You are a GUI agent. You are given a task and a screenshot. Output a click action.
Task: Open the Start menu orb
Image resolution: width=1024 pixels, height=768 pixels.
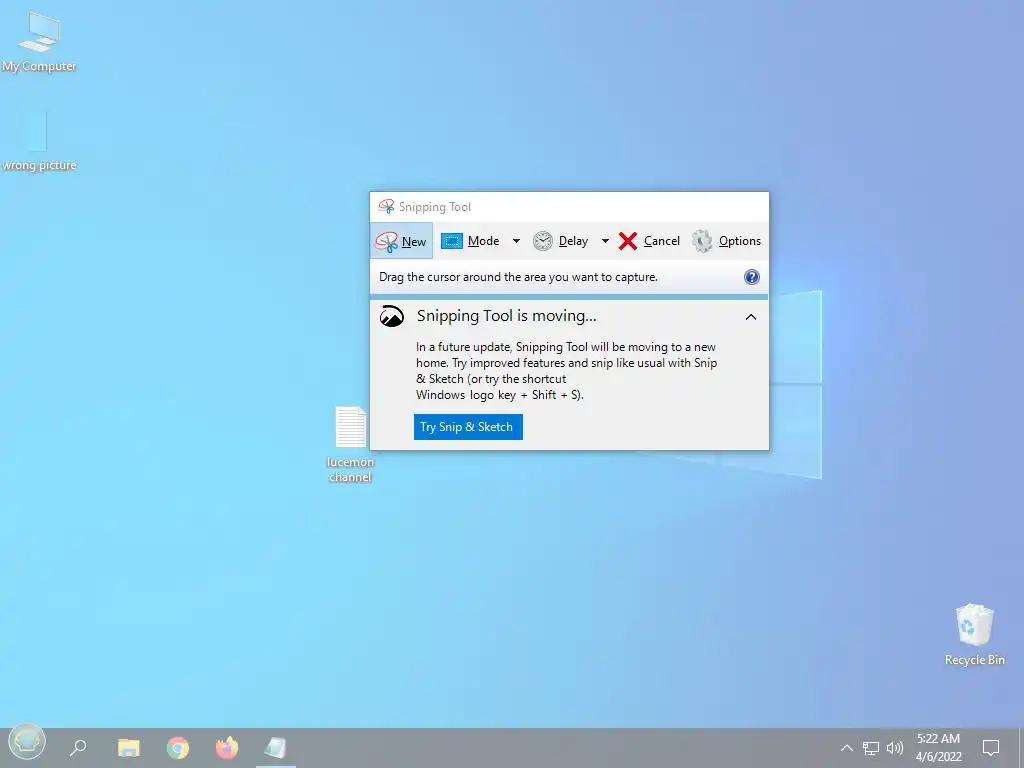point(27,743)
